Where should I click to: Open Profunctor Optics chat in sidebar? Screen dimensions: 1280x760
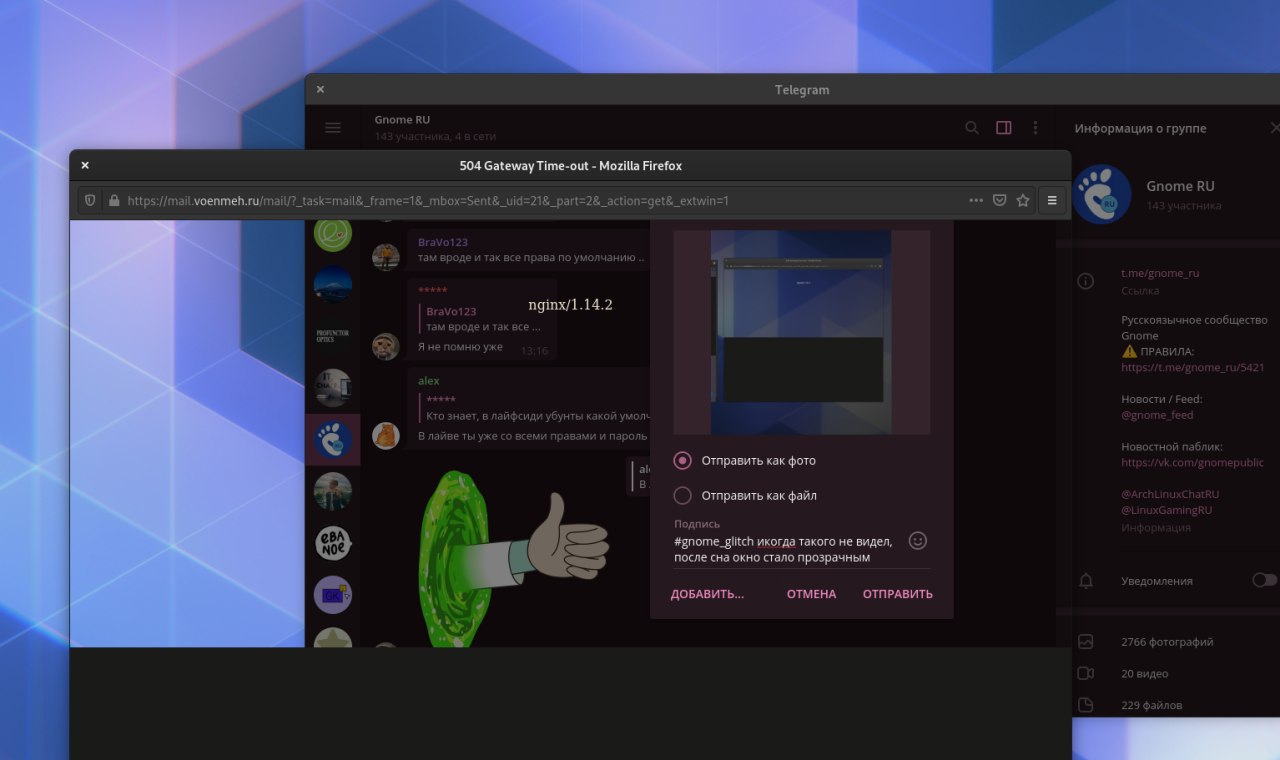[333, 337]
